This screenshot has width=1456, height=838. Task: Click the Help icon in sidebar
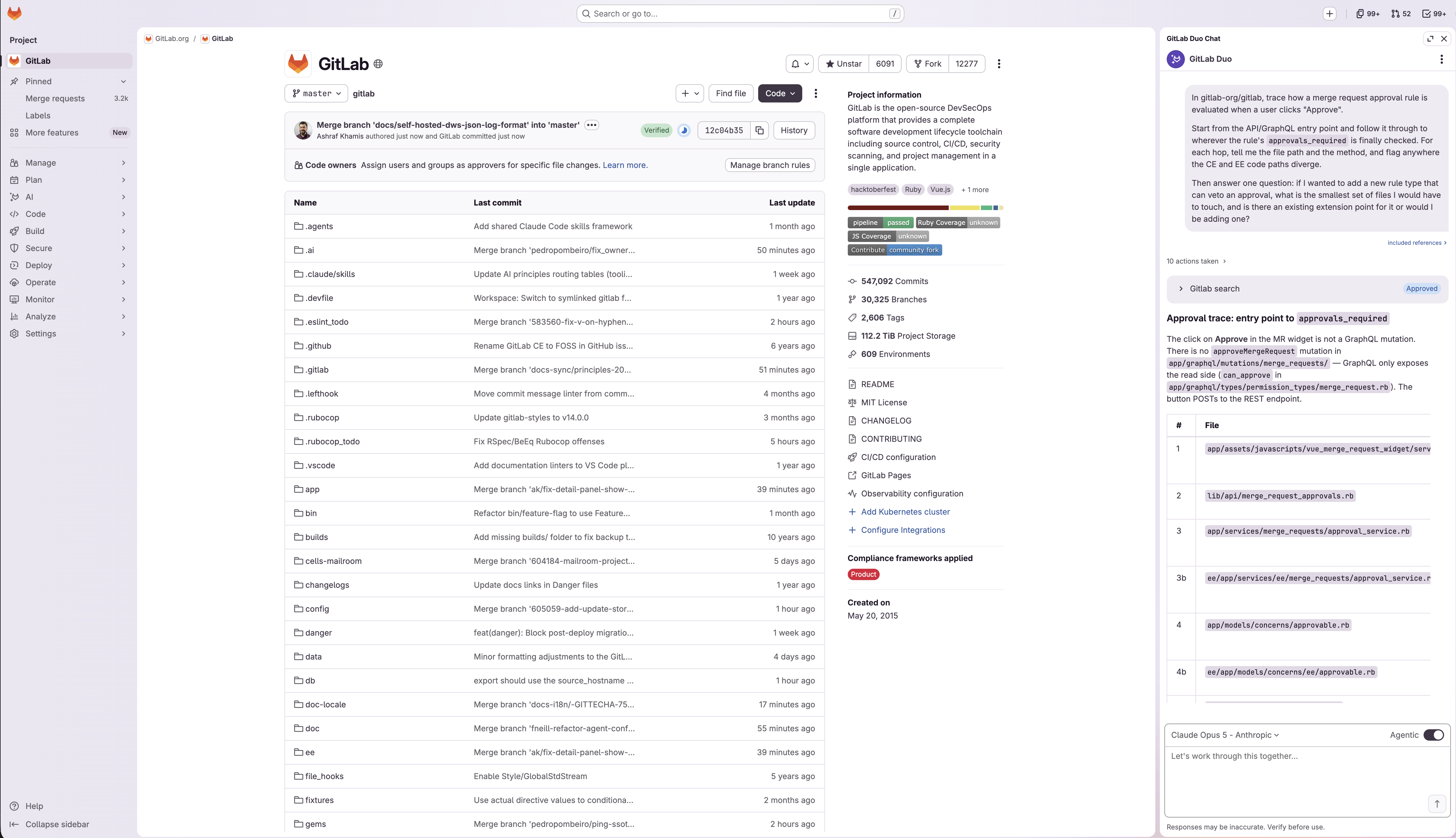(x=15, y=806)
